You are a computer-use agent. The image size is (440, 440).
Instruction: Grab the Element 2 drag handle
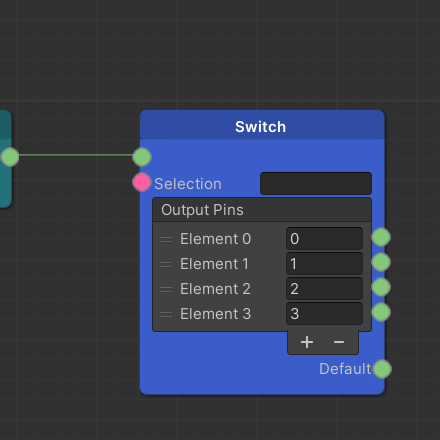click(166, 289)
